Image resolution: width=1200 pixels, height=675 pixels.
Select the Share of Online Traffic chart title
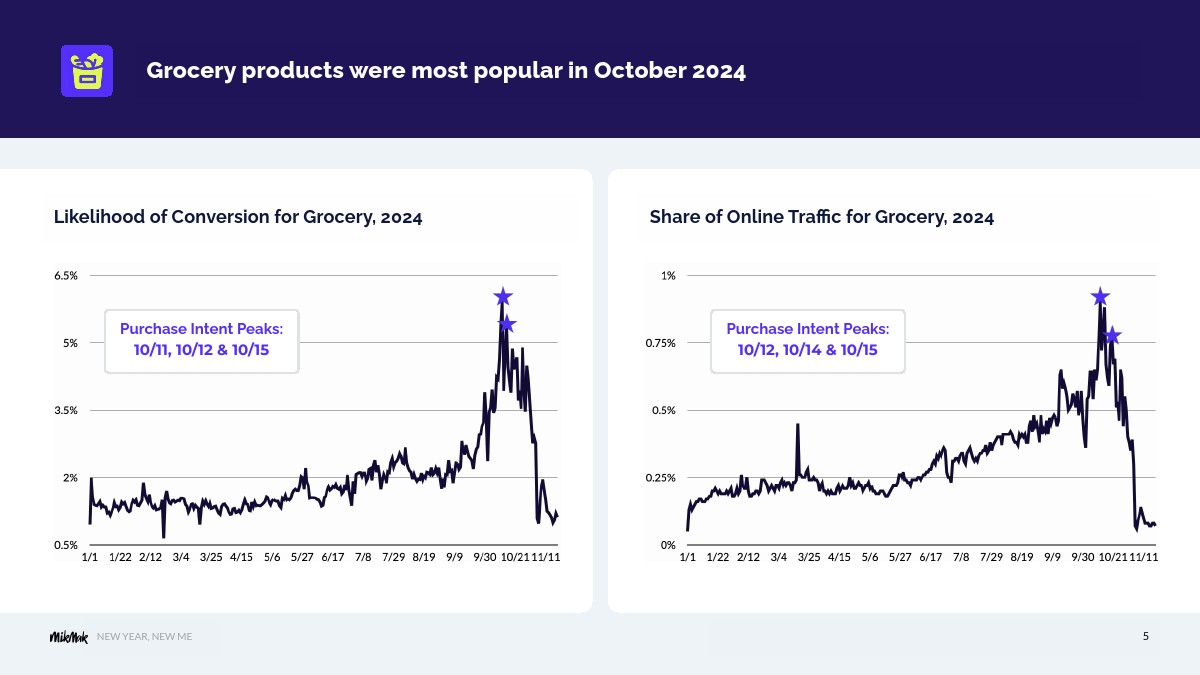[822, 217]
